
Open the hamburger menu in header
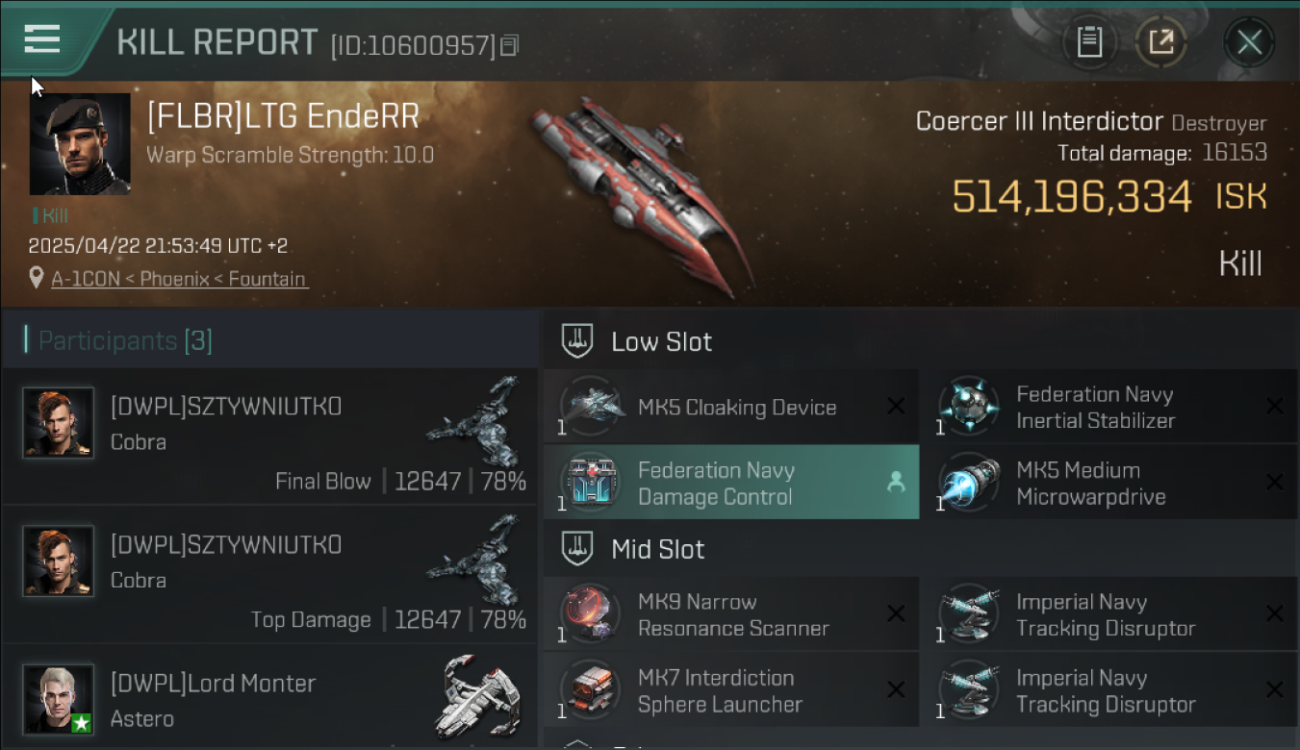[42, 40]
